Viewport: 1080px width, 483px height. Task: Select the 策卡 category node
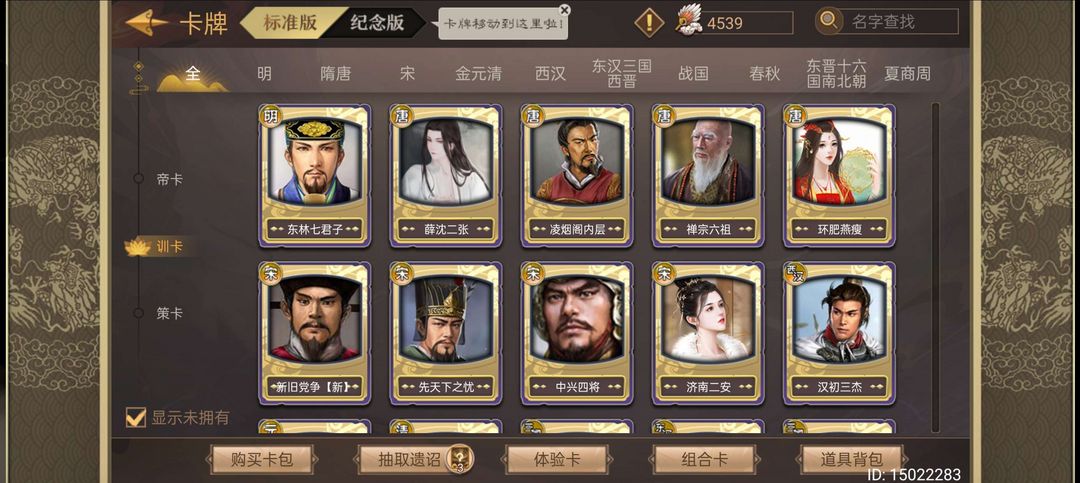coord(138,312)
